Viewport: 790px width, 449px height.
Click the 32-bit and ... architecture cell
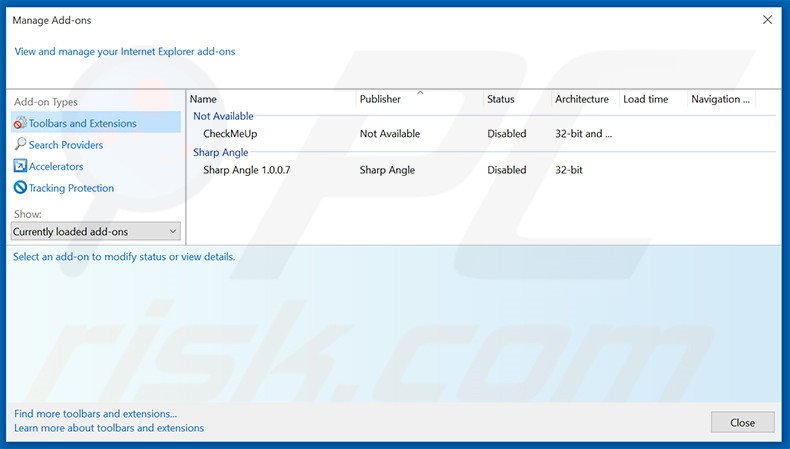[583, 134]
